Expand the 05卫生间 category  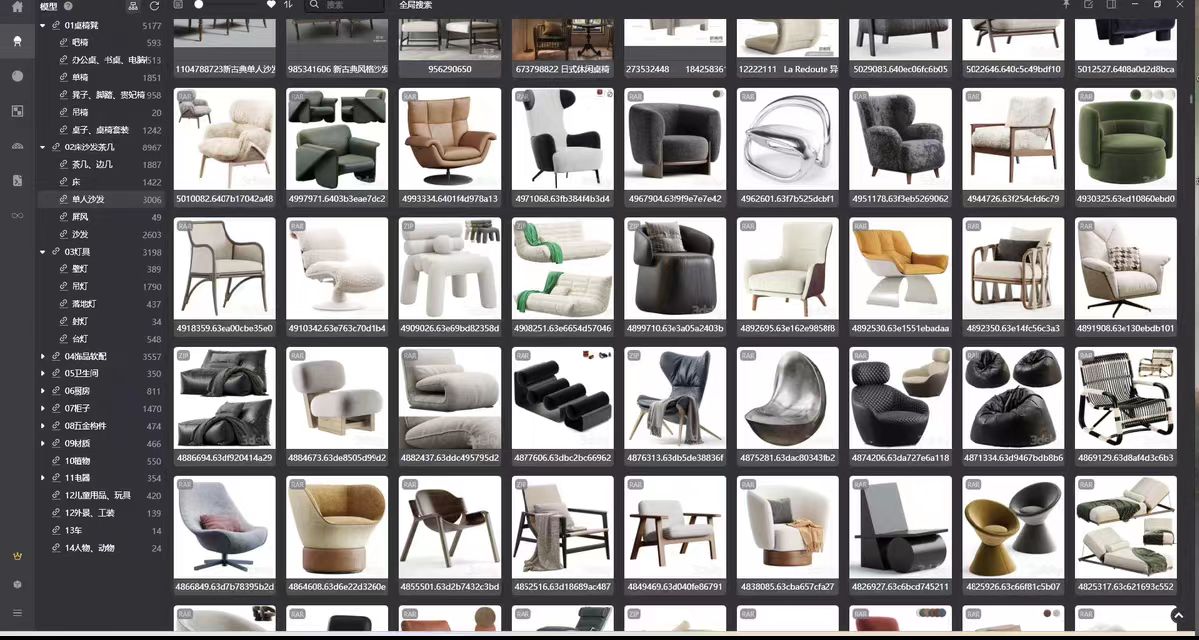pyautogui.click(x=43, y=374)
